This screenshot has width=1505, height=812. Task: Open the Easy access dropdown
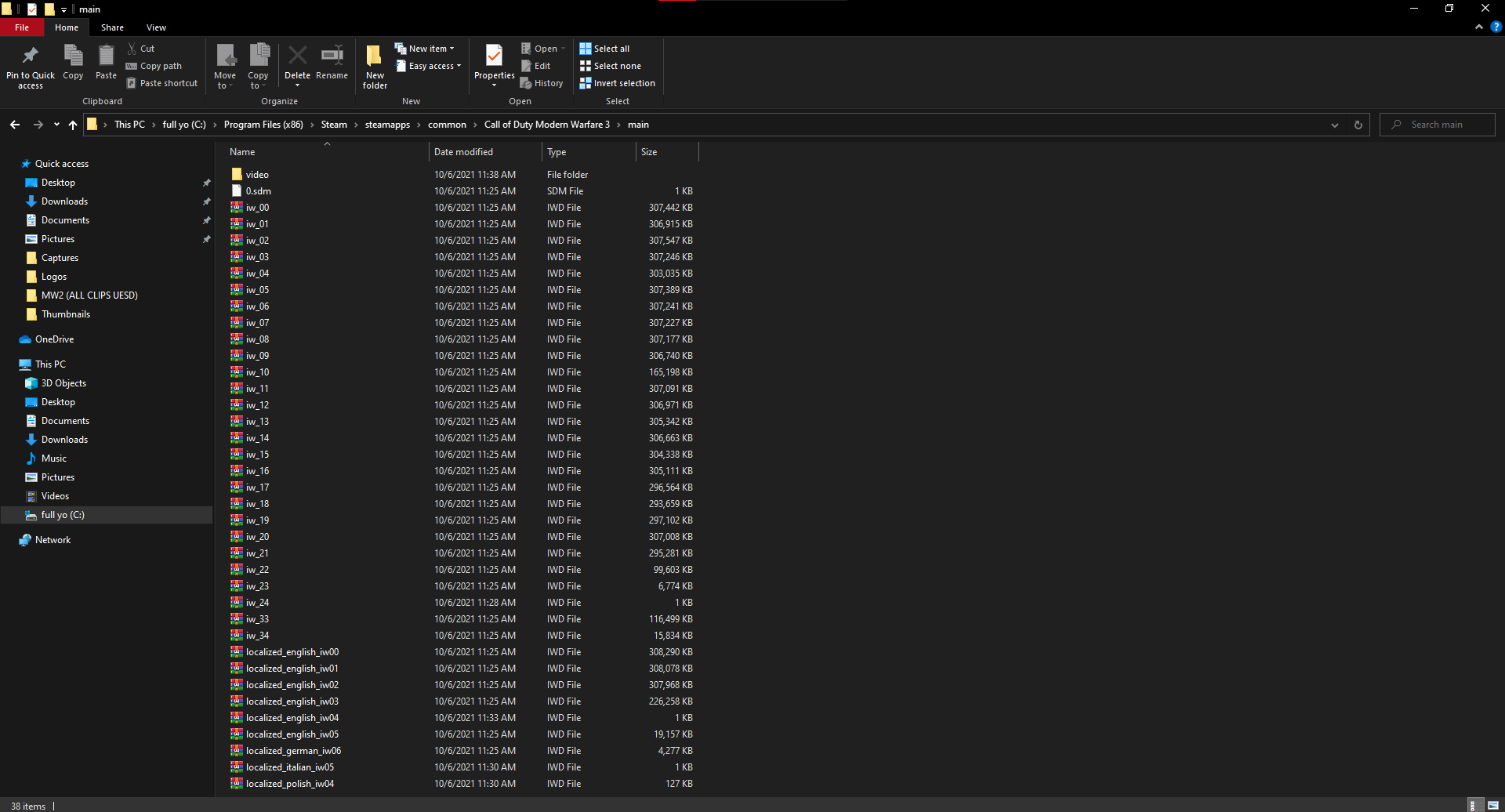point(428,66)
